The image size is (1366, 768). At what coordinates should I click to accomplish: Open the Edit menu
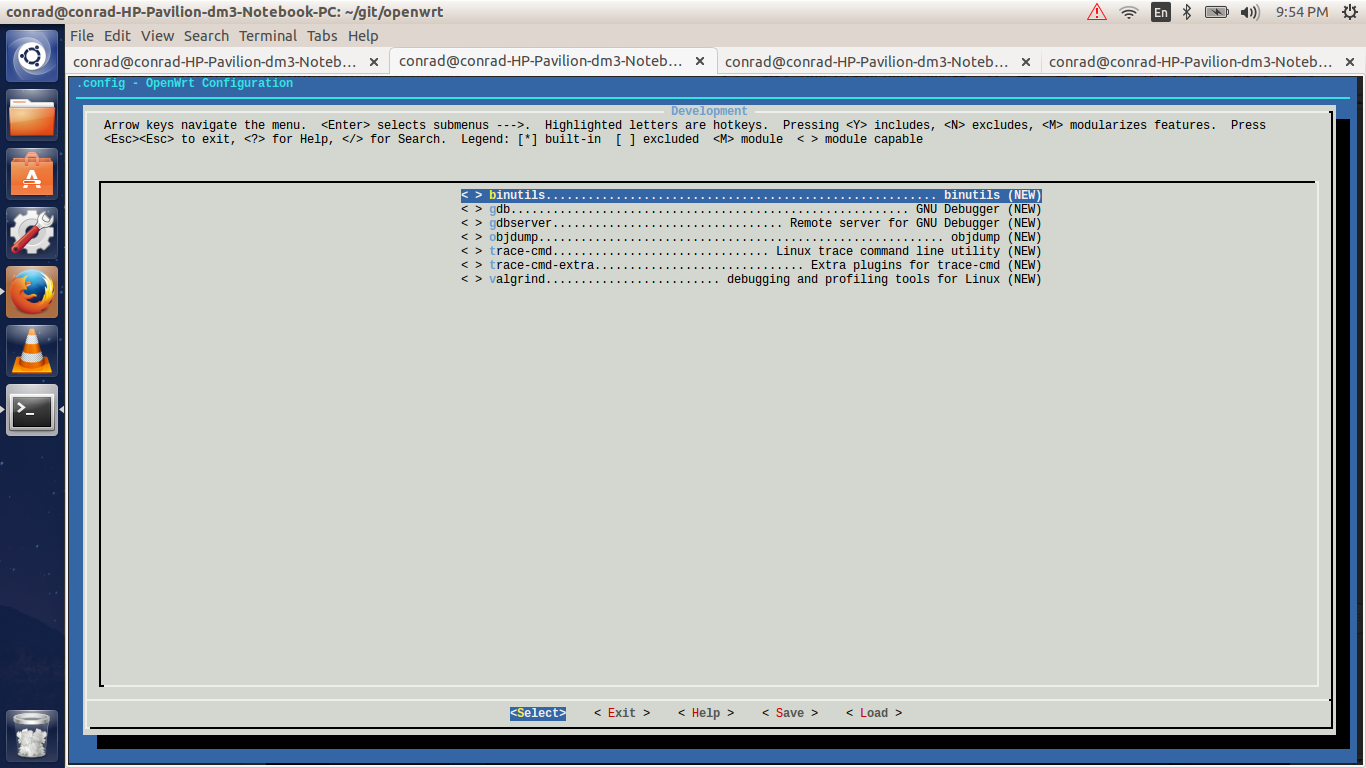coord(117,36)
